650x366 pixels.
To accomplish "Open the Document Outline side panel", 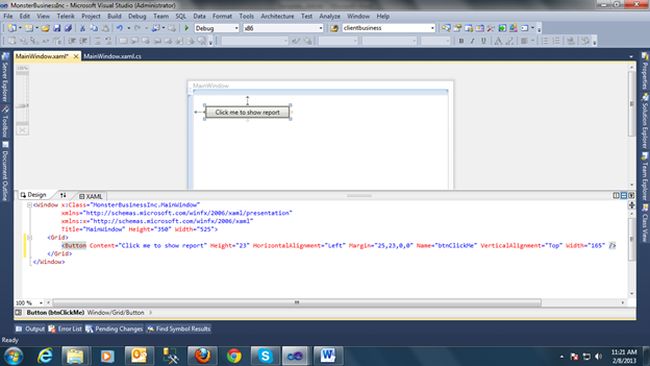I will tap(5, 172).
